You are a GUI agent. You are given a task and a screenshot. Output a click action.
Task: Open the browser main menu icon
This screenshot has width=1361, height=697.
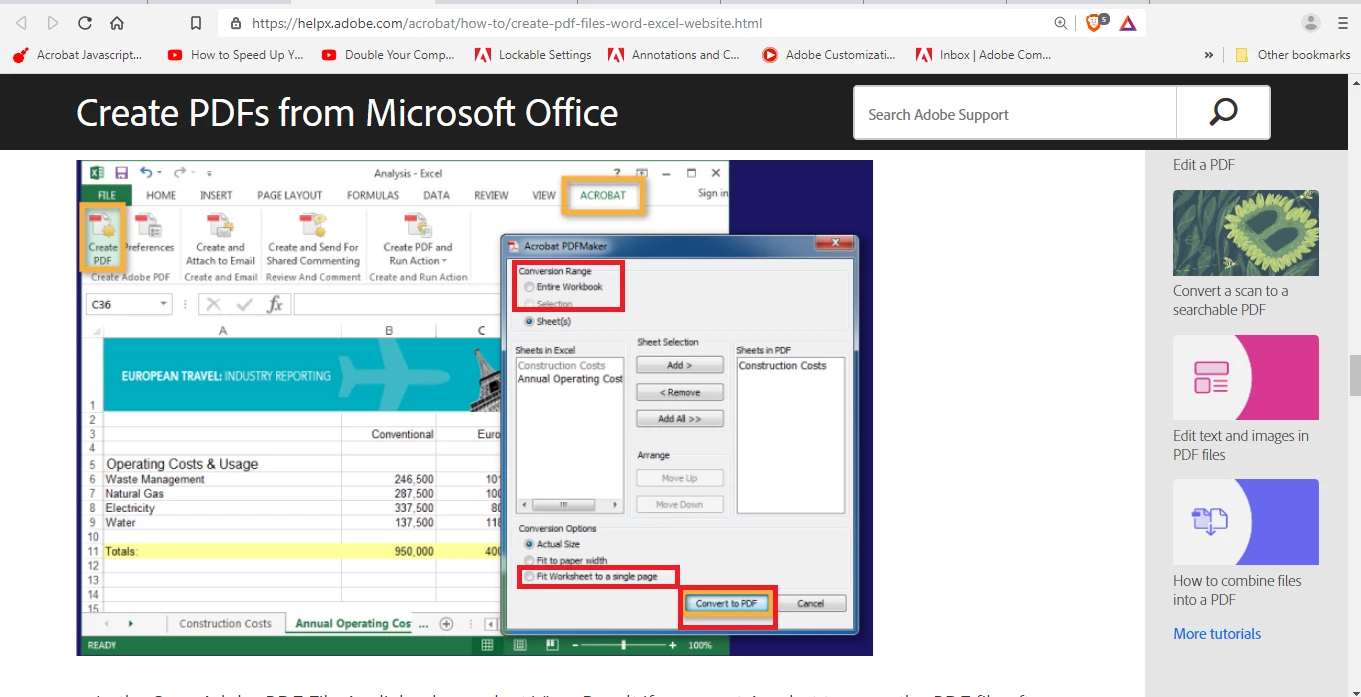(x=1342, y=23)
